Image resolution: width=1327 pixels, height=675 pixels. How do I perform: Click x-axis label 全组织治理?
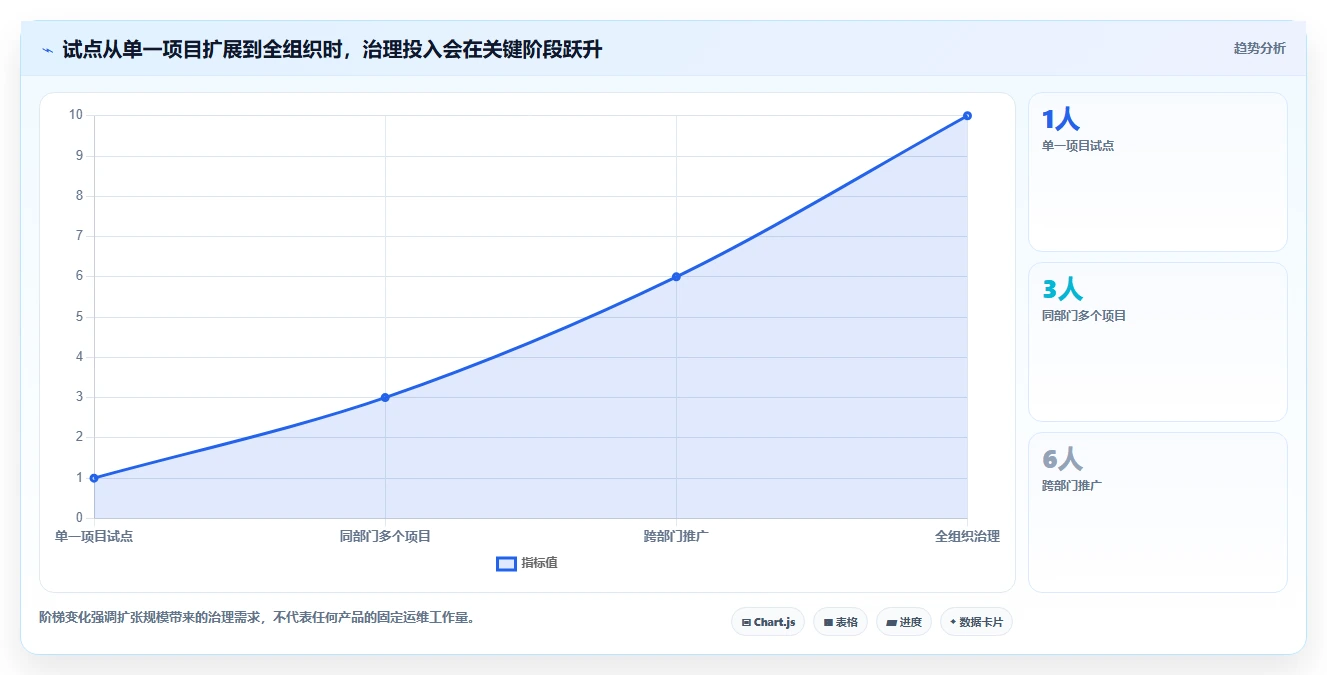[967, 536]
